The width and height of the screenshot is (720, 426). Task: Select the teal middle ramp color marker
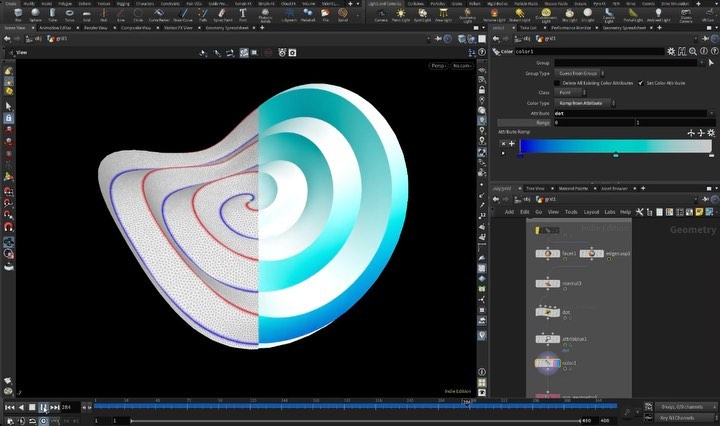[616, 155]
